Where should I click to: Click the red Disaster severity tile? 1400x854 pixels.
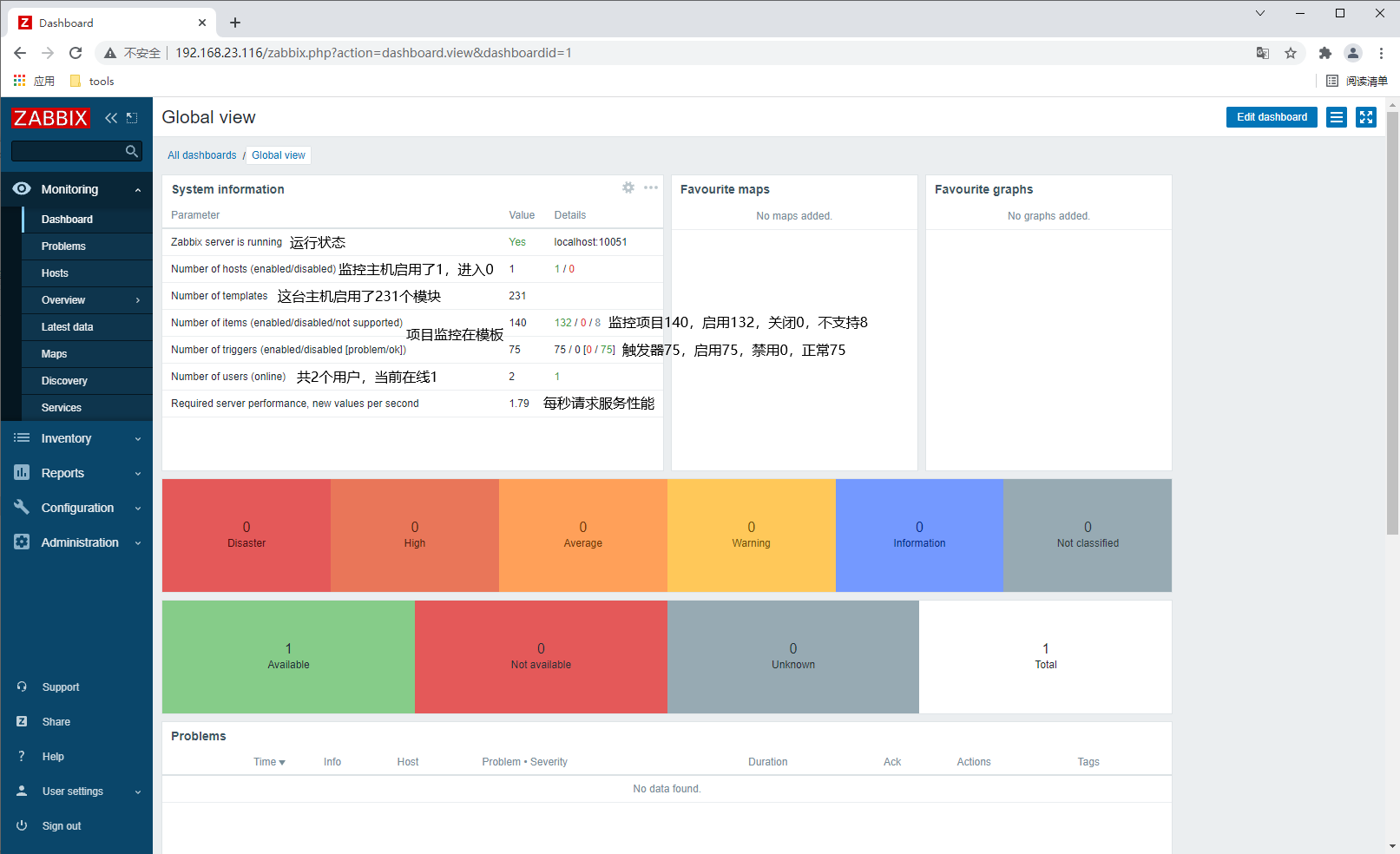click(x=246, y=535)
